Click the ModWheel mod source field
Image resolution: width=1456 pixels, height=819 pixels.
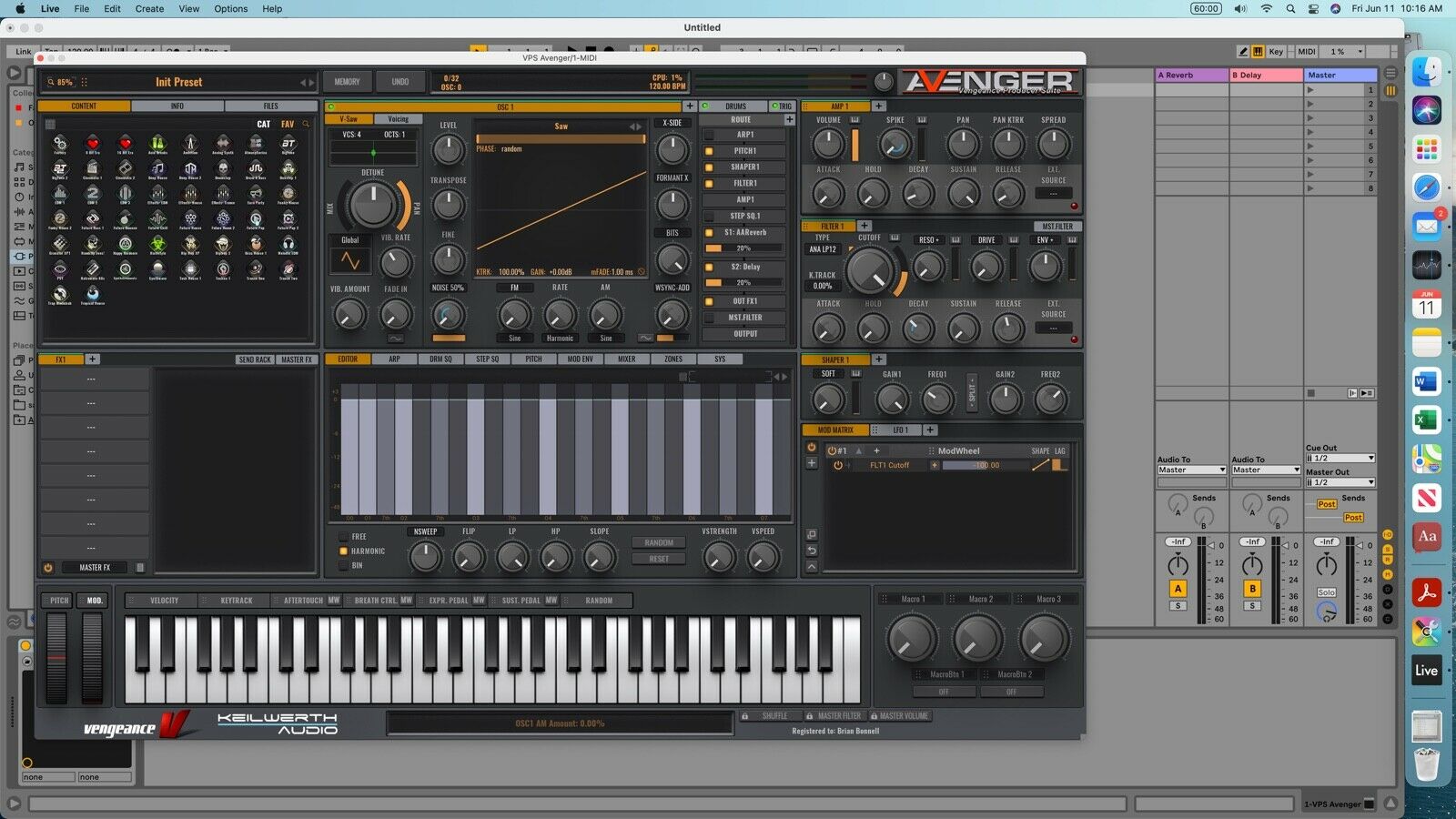point(958,450)
